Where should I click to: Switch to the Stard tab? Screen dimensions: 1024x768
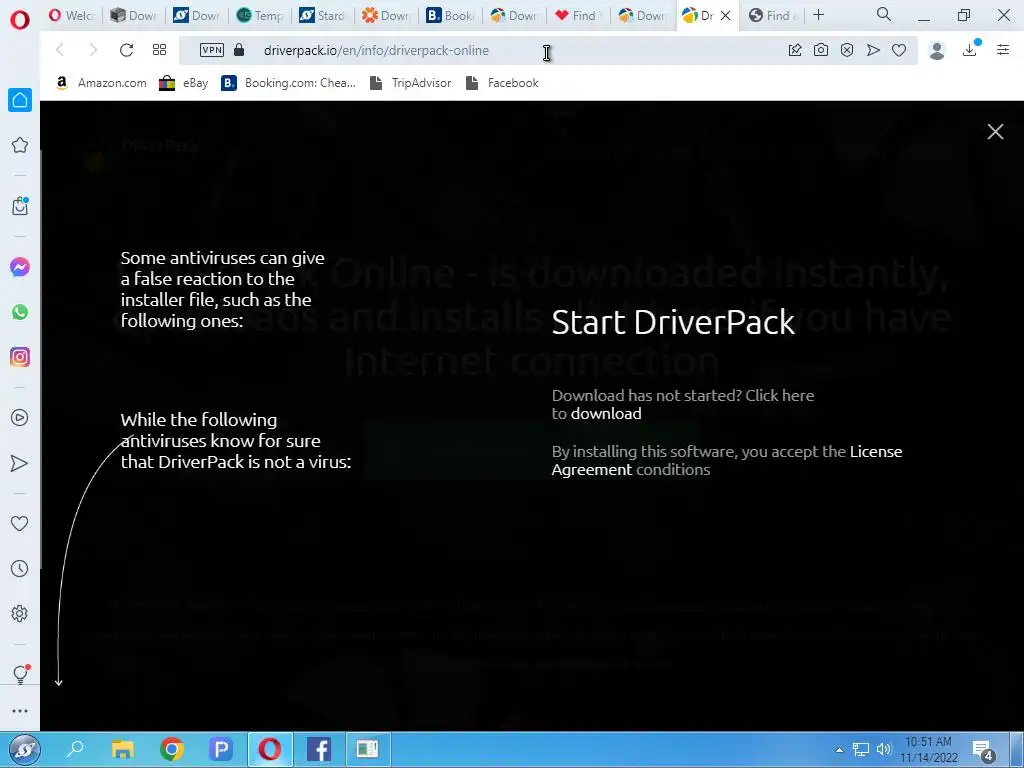(323, 16)
